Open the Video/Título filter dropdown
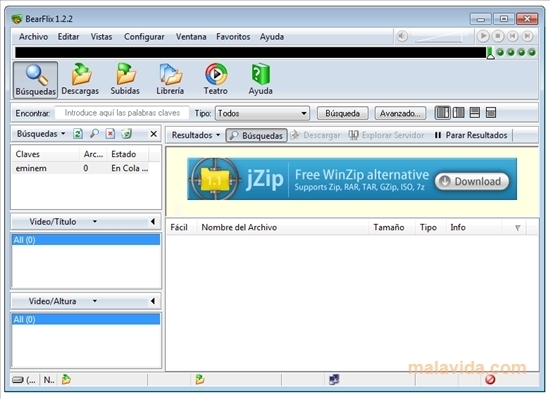This screenshot has height=399, width=550. (63, 222)
